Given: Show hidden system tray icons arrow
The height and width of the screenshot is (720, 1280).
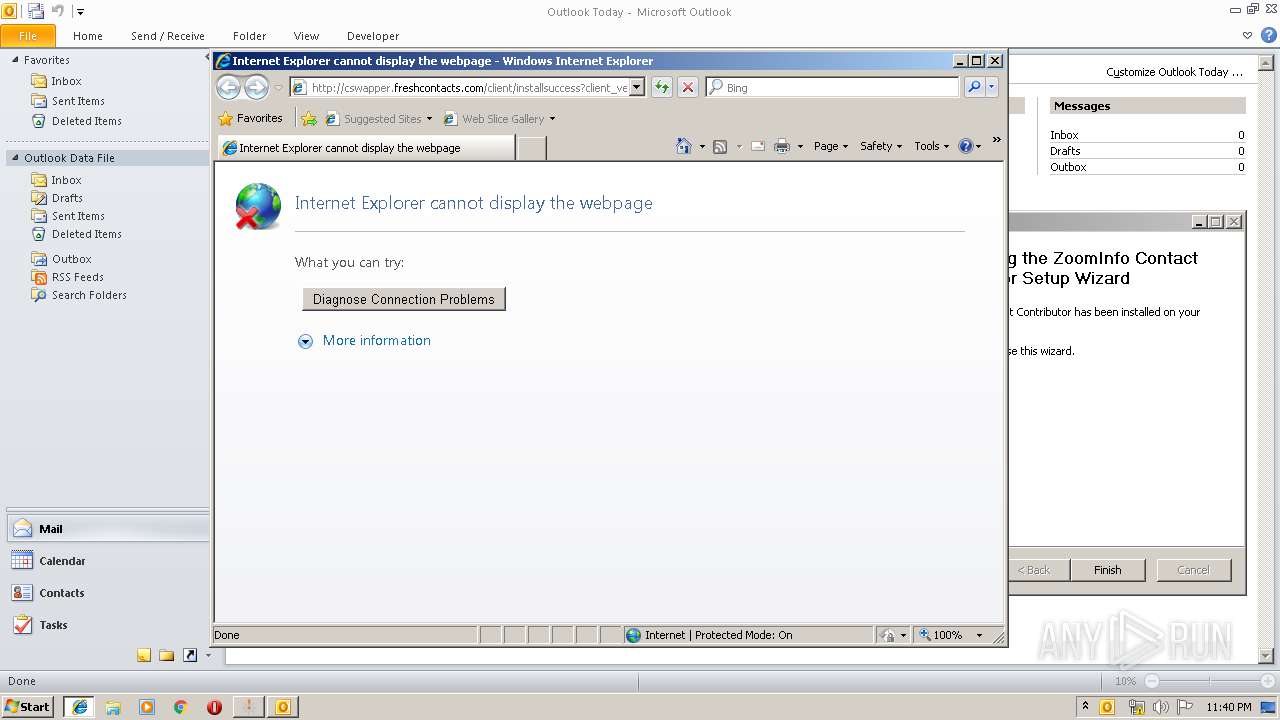Looking at the screenshot, I should coord(1086,707).
